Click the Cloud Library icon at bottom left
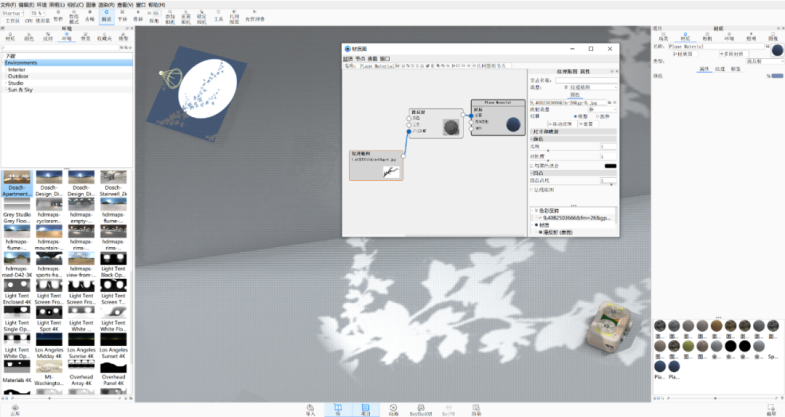This screenshot has width=785, height=417. click(x=14, y=408)
